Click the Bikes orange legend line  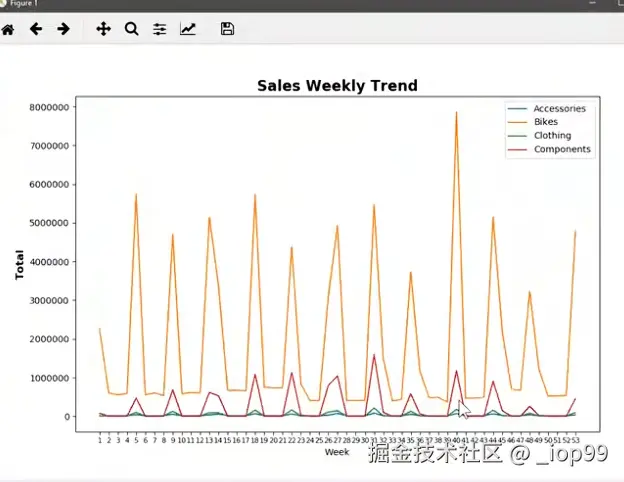[517, 122]
